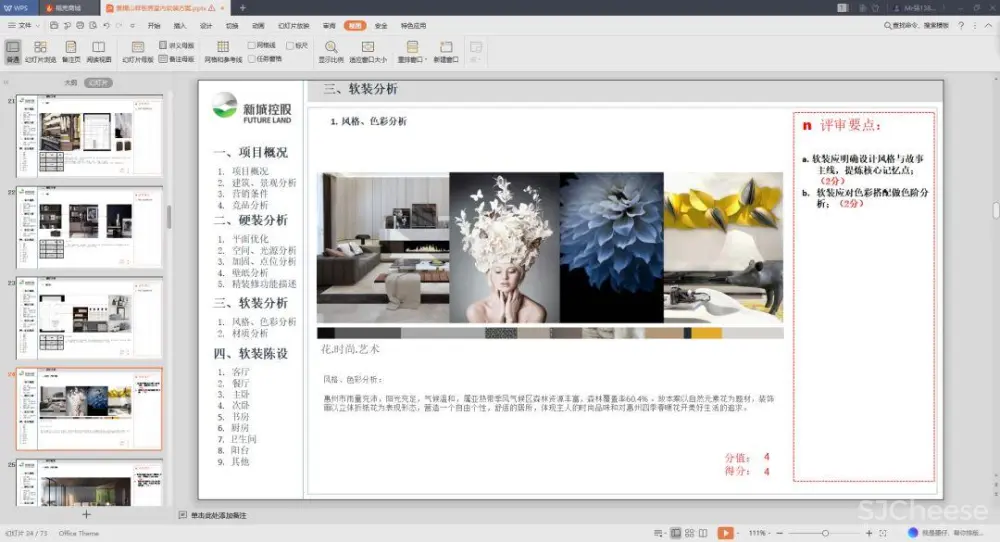Open Reading View (阅读视图)
This screenshot has height=542, width=1000.
(x=98, y=51)
